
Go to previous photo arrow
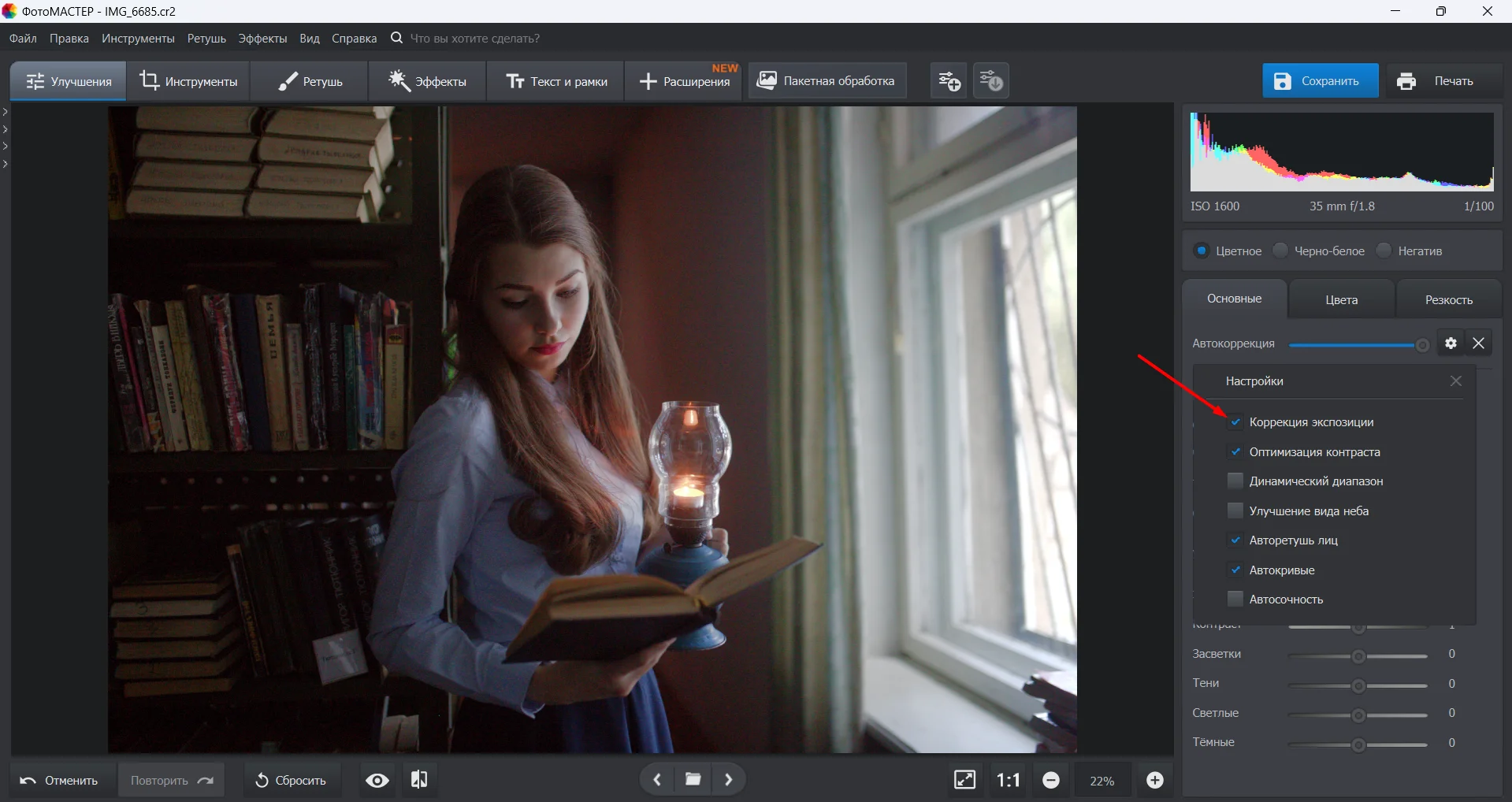click(657, 779)
